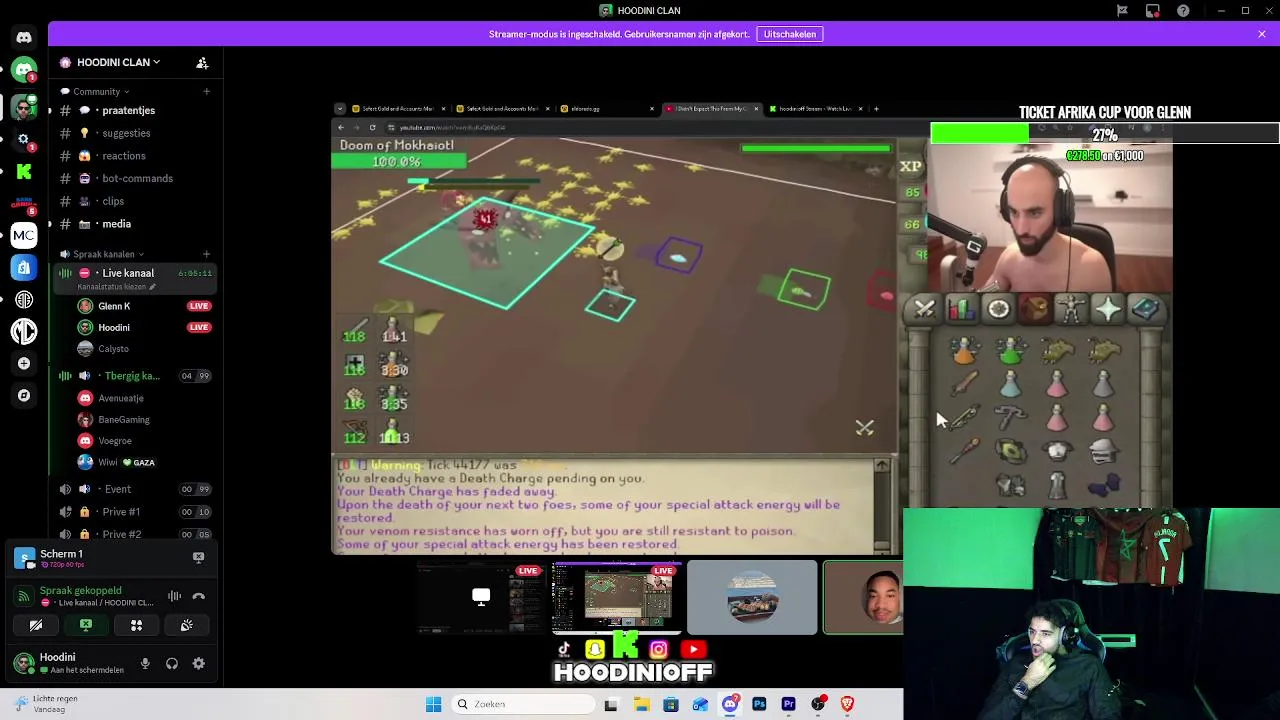Open the Kick server icon in sidebar

[x=24, y=172]
